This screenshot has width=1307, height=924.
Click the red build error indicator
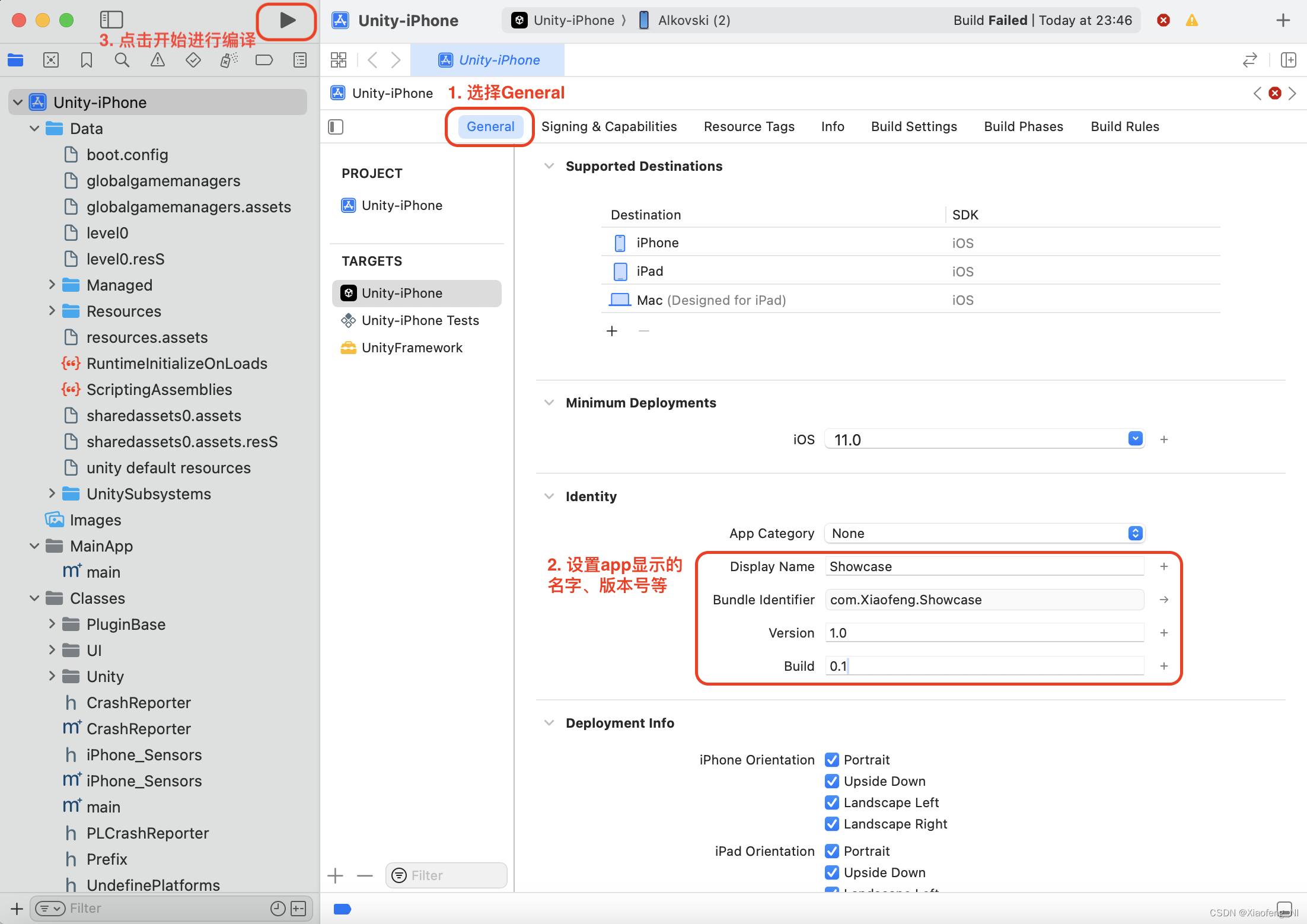(1163, 21)
